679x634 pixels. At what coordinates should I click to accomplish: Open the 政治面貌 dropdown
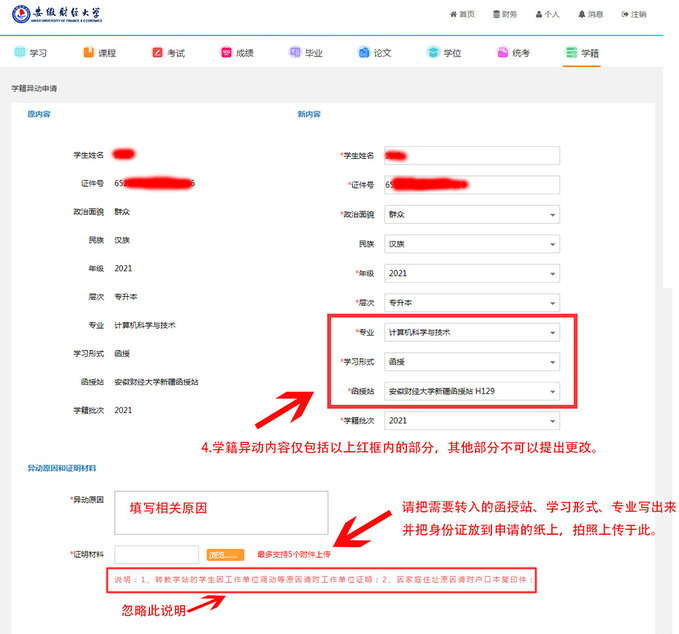tap(472, 214)
